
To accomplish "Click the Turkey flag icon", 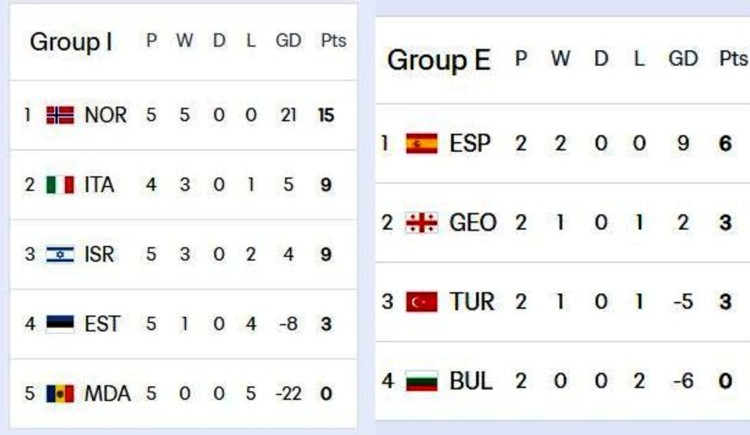I will click(421, 301).
